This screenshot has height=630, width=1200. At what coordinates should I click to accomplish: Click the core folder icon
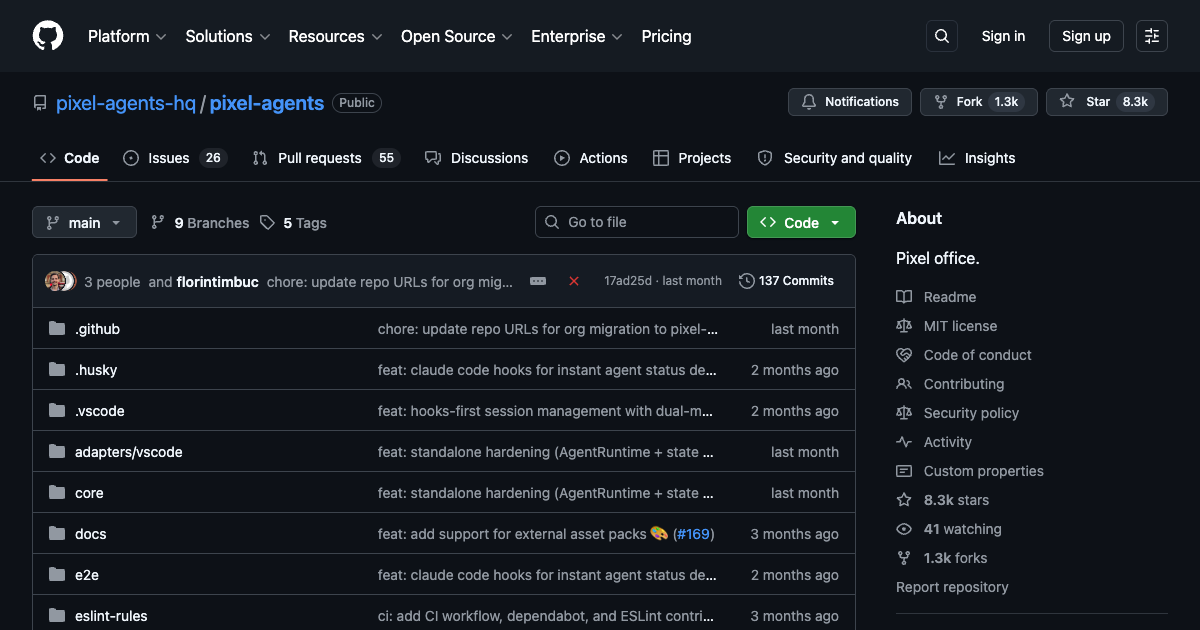pos(57,493)
